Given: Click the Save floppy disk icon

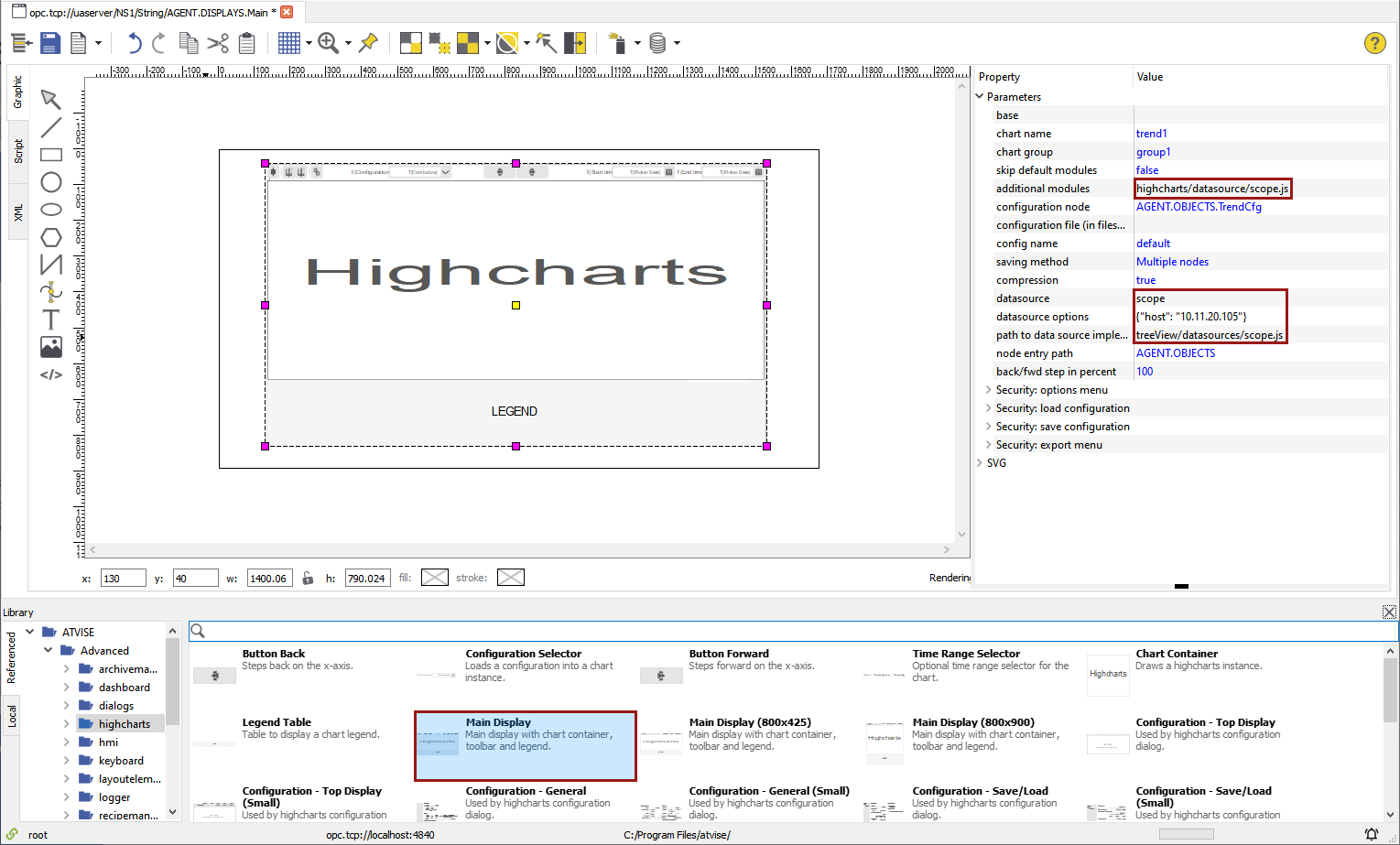Looking at the screenshot, I should click(x=50, y=43).
